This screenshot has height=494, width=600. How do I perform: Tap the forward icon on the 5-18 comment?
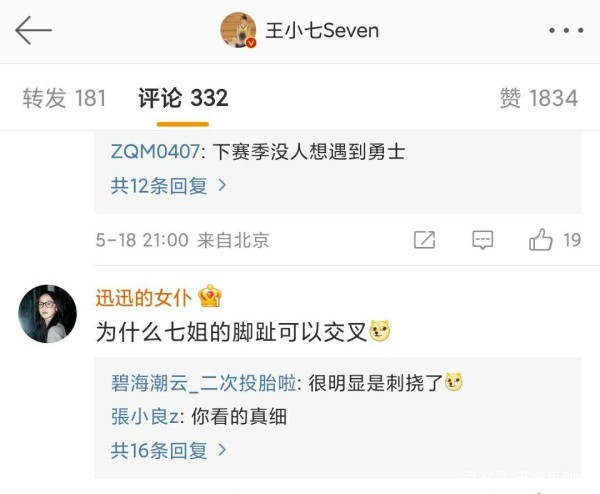424,240
